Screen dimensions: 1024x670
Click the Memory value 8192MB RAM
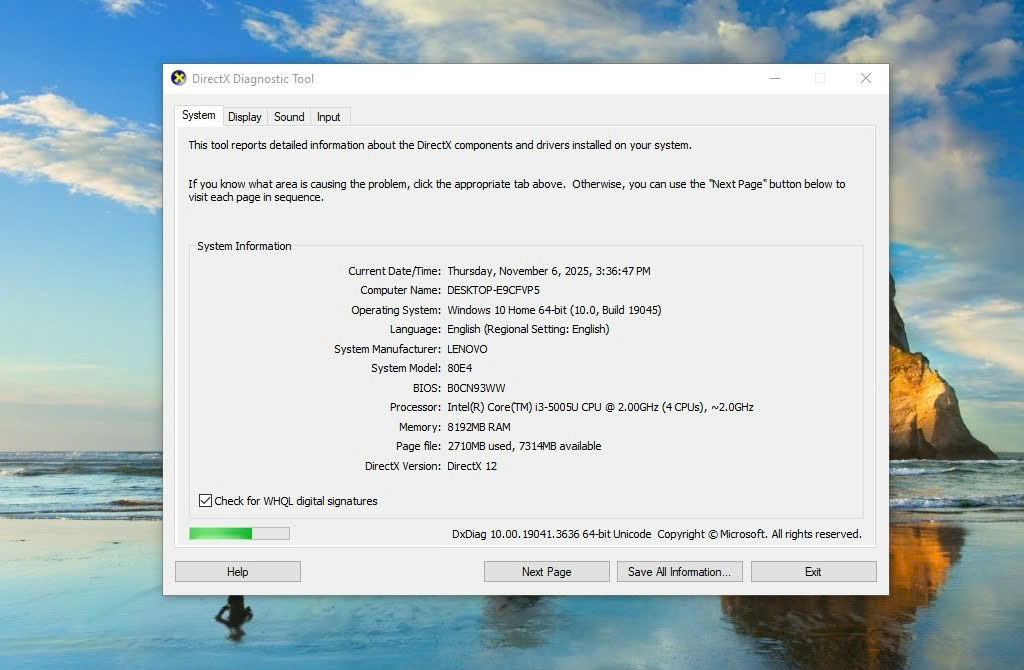[479, 427]
